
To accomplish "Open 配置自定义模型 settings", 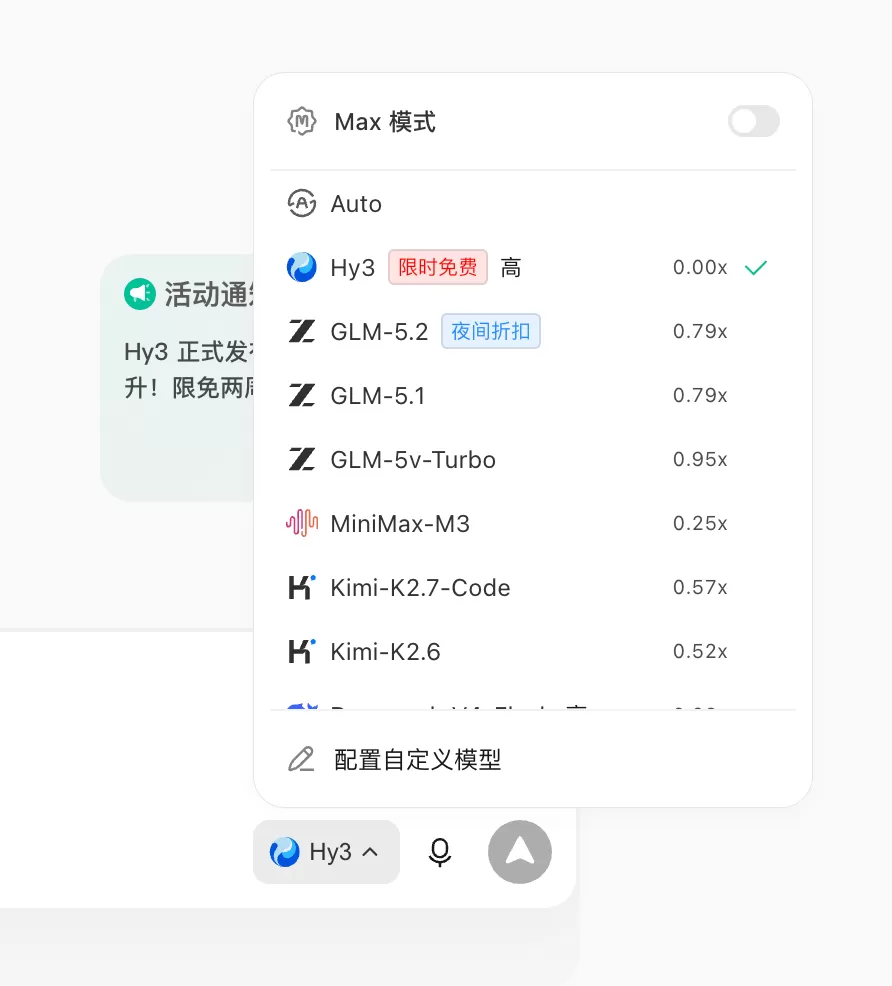I will 532,760.
